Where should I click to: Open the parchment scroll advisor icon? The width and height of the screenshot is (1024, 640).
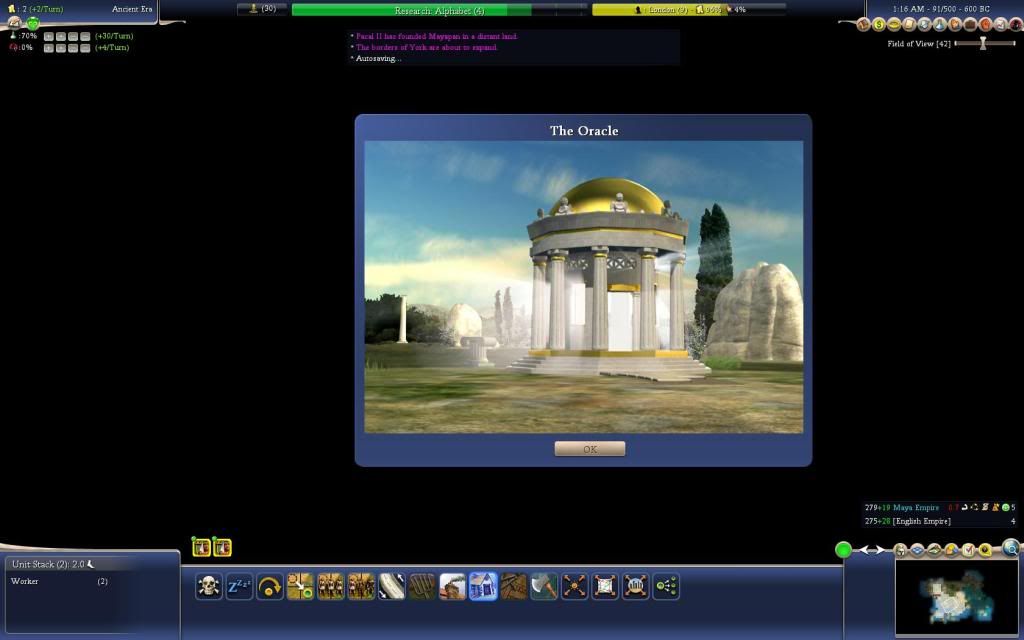909,25
